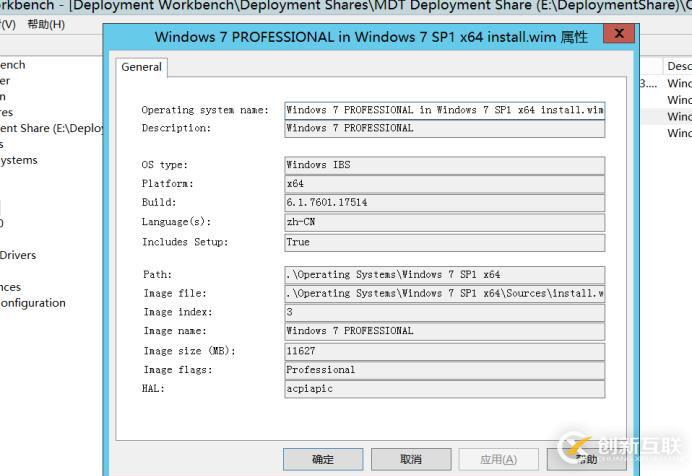Viewport: 692px width, 476px height.
Task: Select the Workbench root tree node
Action: click(12, 65)
